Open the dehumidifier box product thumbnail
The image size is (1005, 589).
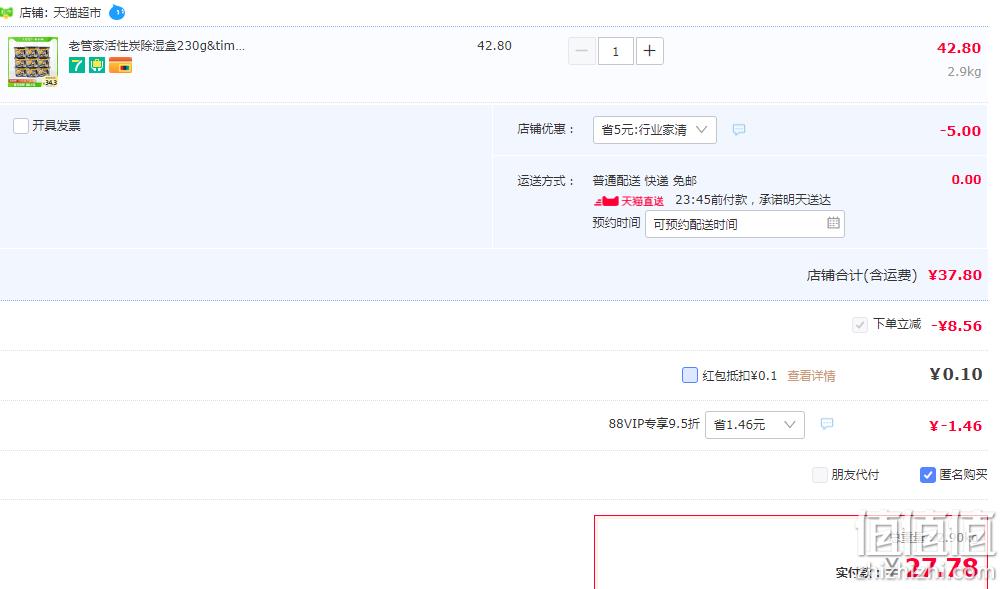click(x=33, y=62)
